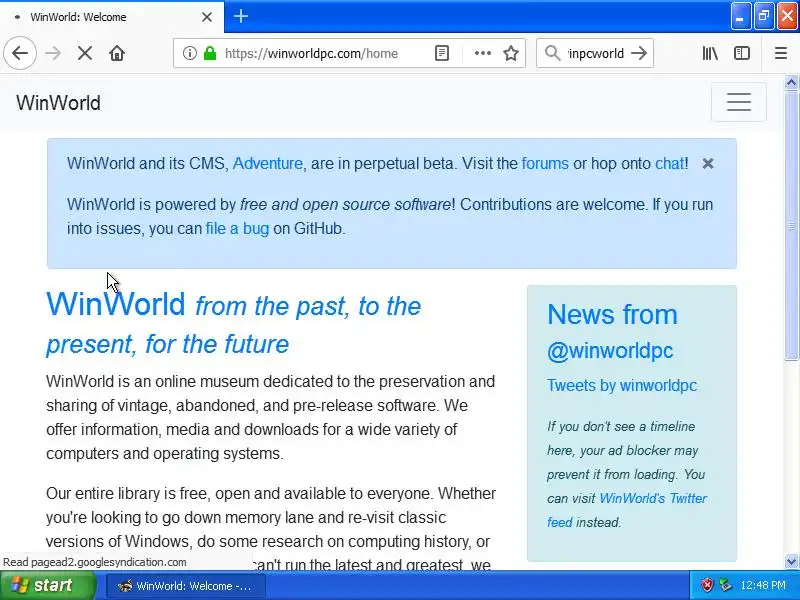Screen dimensions: 800x600
Task: Click the red shield security tray icon
Action: 707,585
